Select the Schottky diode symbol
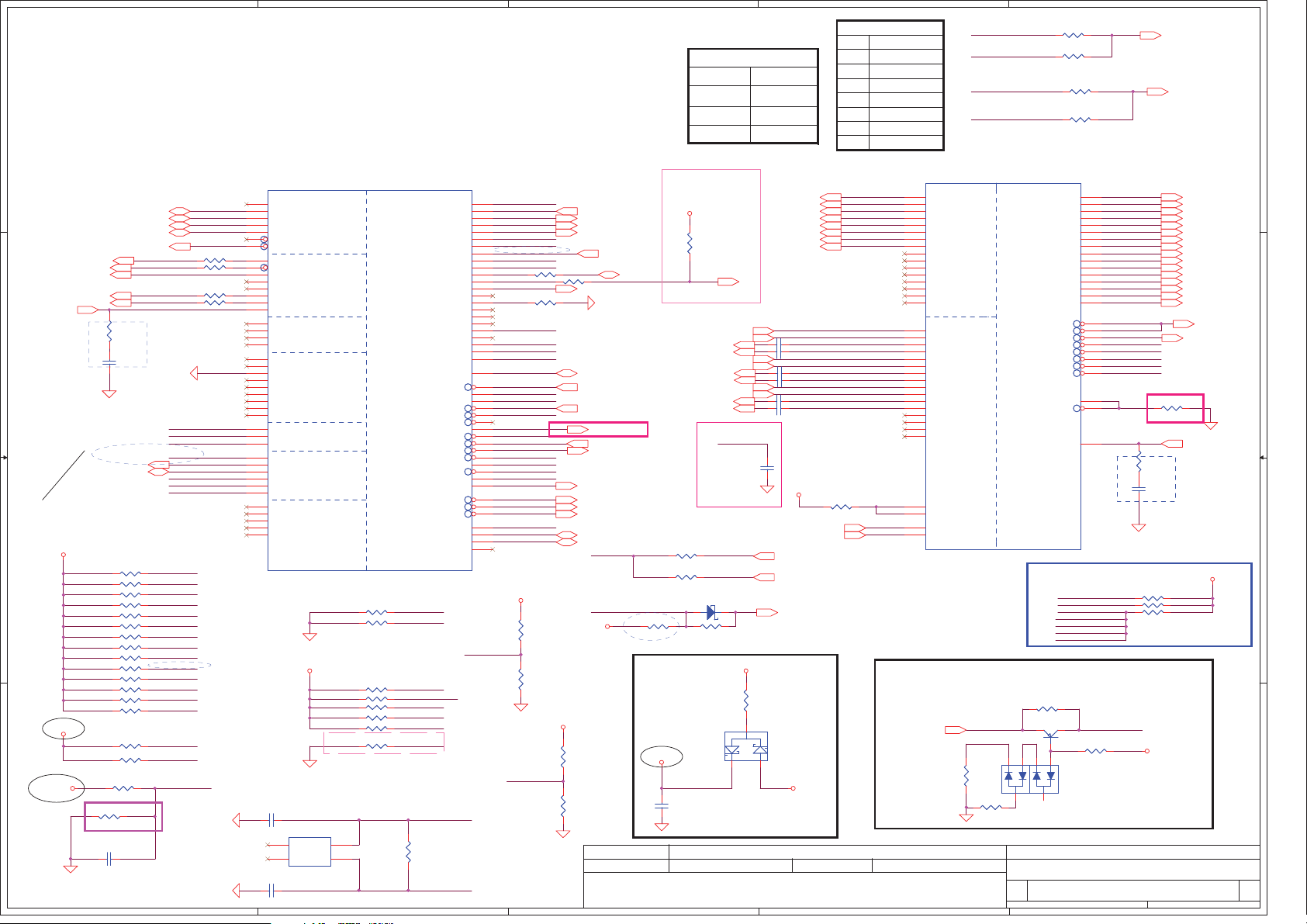1307x924 pixels. pos(711,613)
